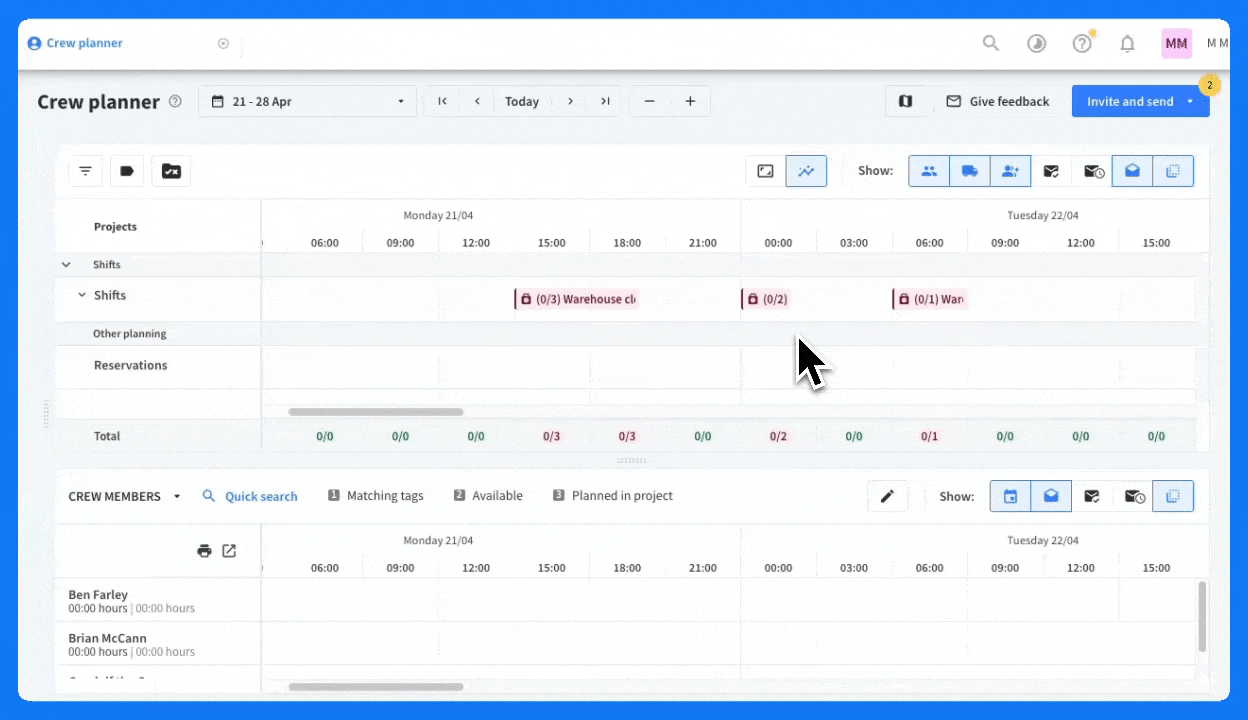Click the help icon beside Crew planner title

click(x=175, y=101)
